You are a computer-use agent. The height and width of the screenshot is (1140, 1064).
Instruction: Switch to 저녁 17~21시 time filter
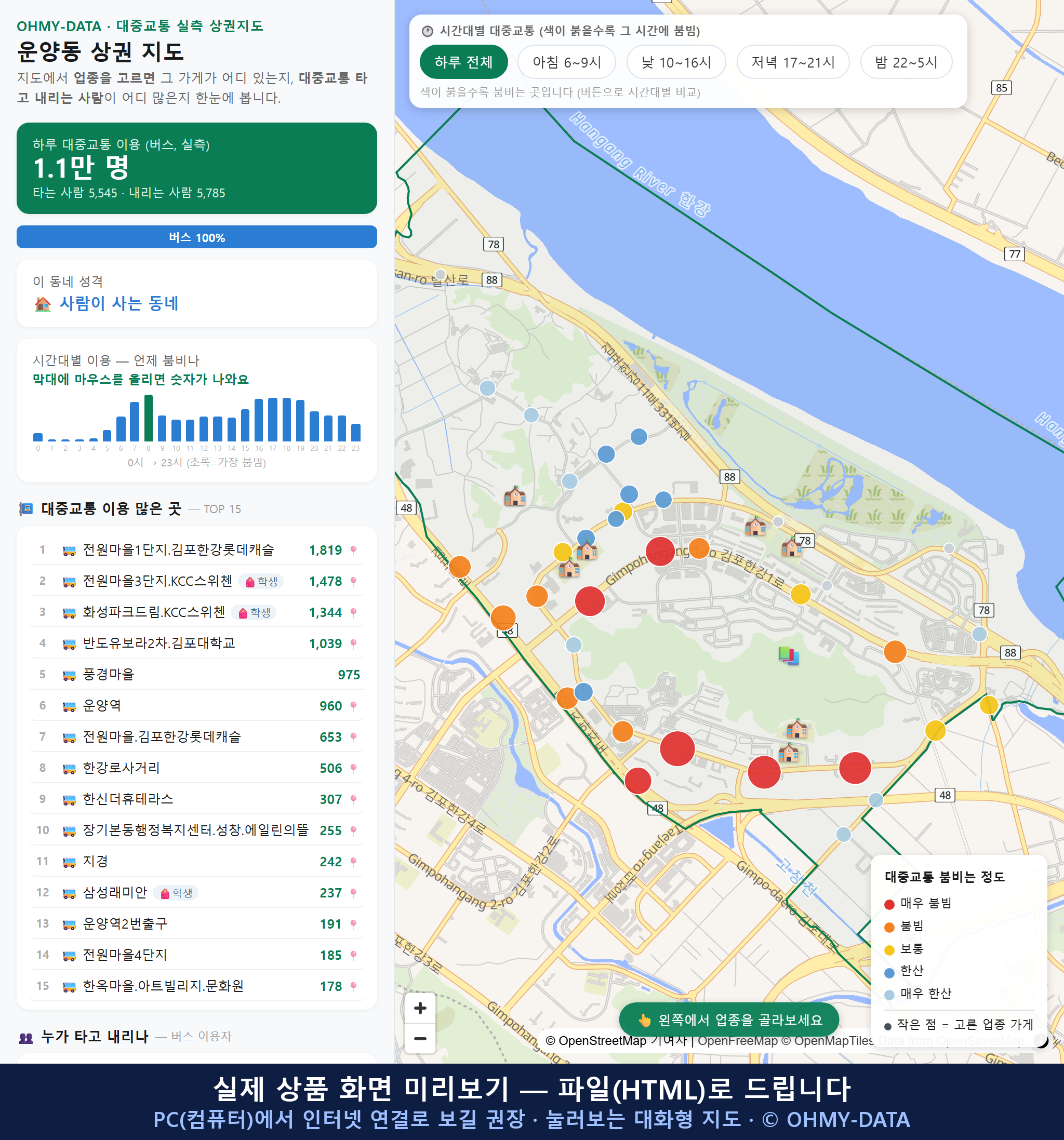pyautogui.click(x=793, y=62)
